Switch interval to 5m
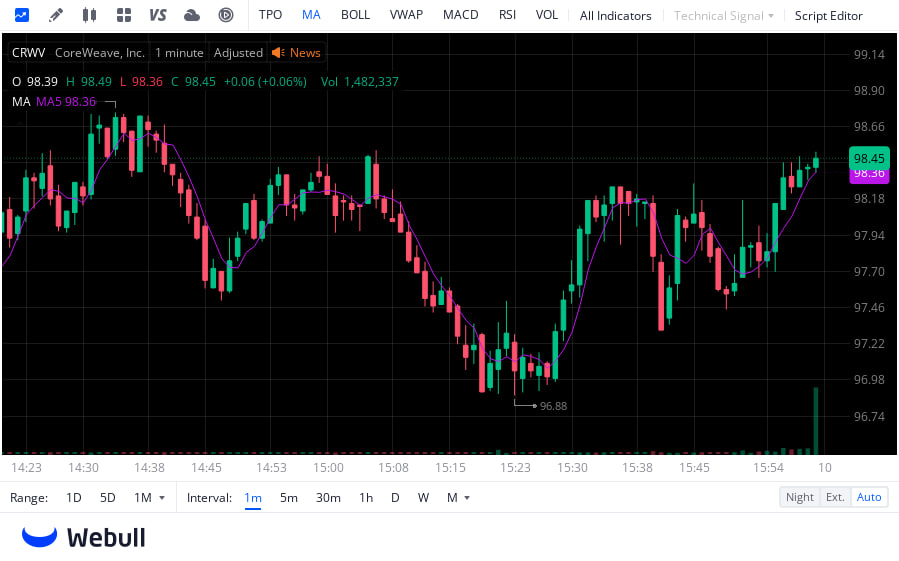Viewport: 899px width, 561px height. [x=289, y=498]
